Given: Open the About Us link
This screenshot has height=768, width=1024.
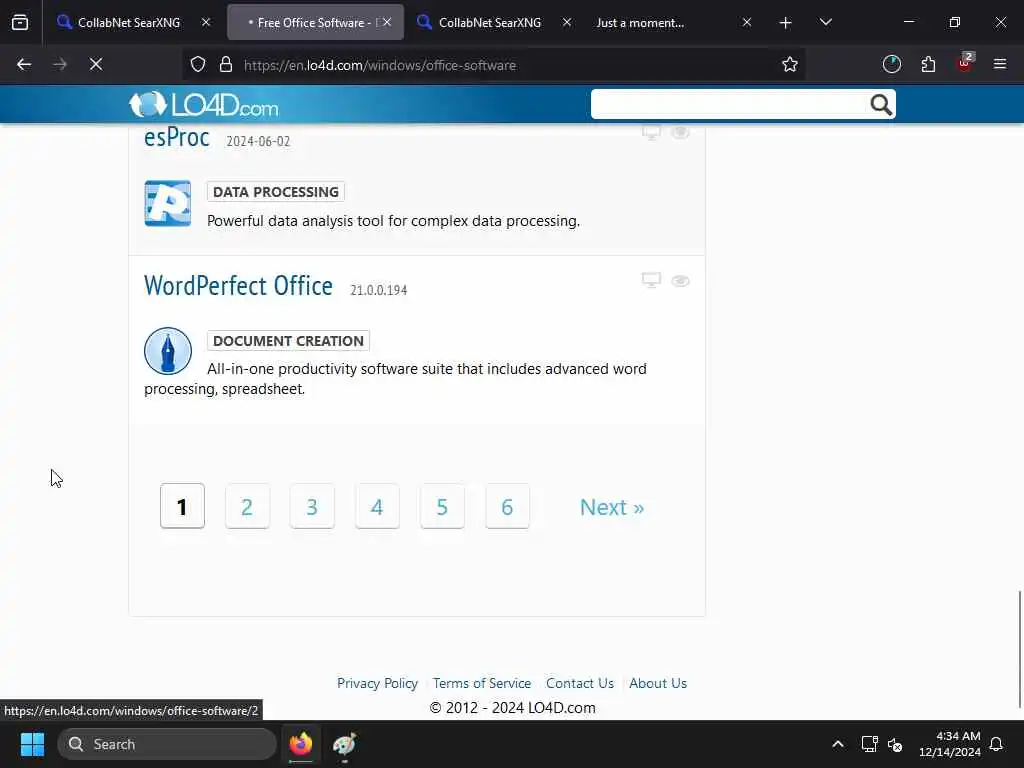Looking at the screenshot, I should click(x=658, y=683).
